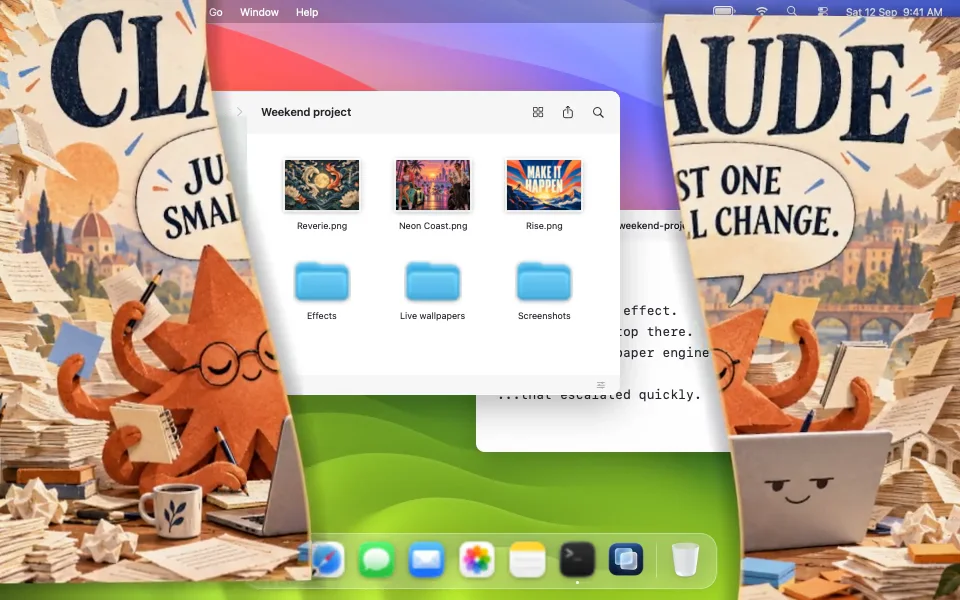Viewport: 960px width, 600px height.
Task: Go forward with the Finder chevron
Action: (239, 112)
